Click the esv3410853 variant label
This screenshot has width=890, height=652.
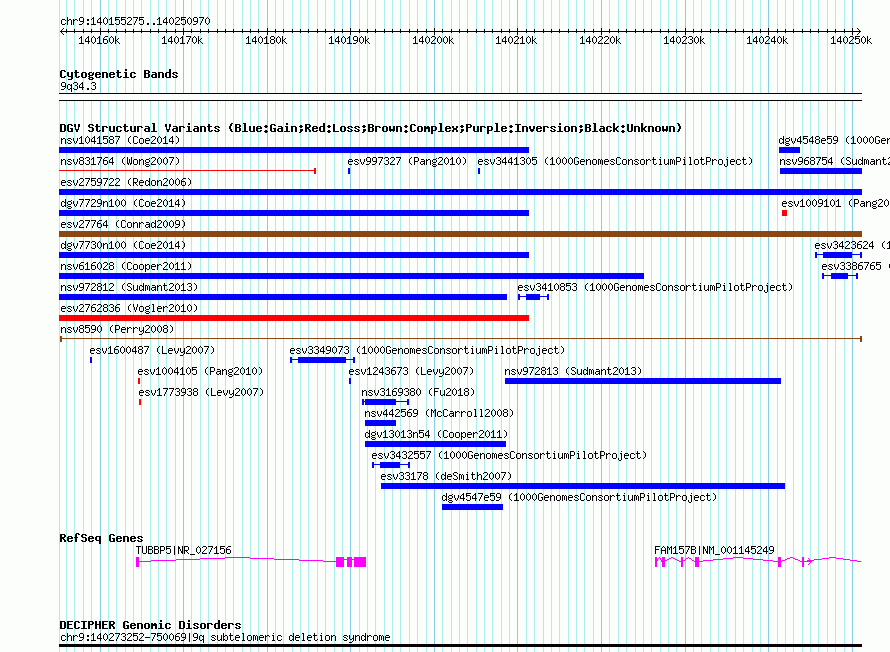pyautogui.click(x=655, y=287)
